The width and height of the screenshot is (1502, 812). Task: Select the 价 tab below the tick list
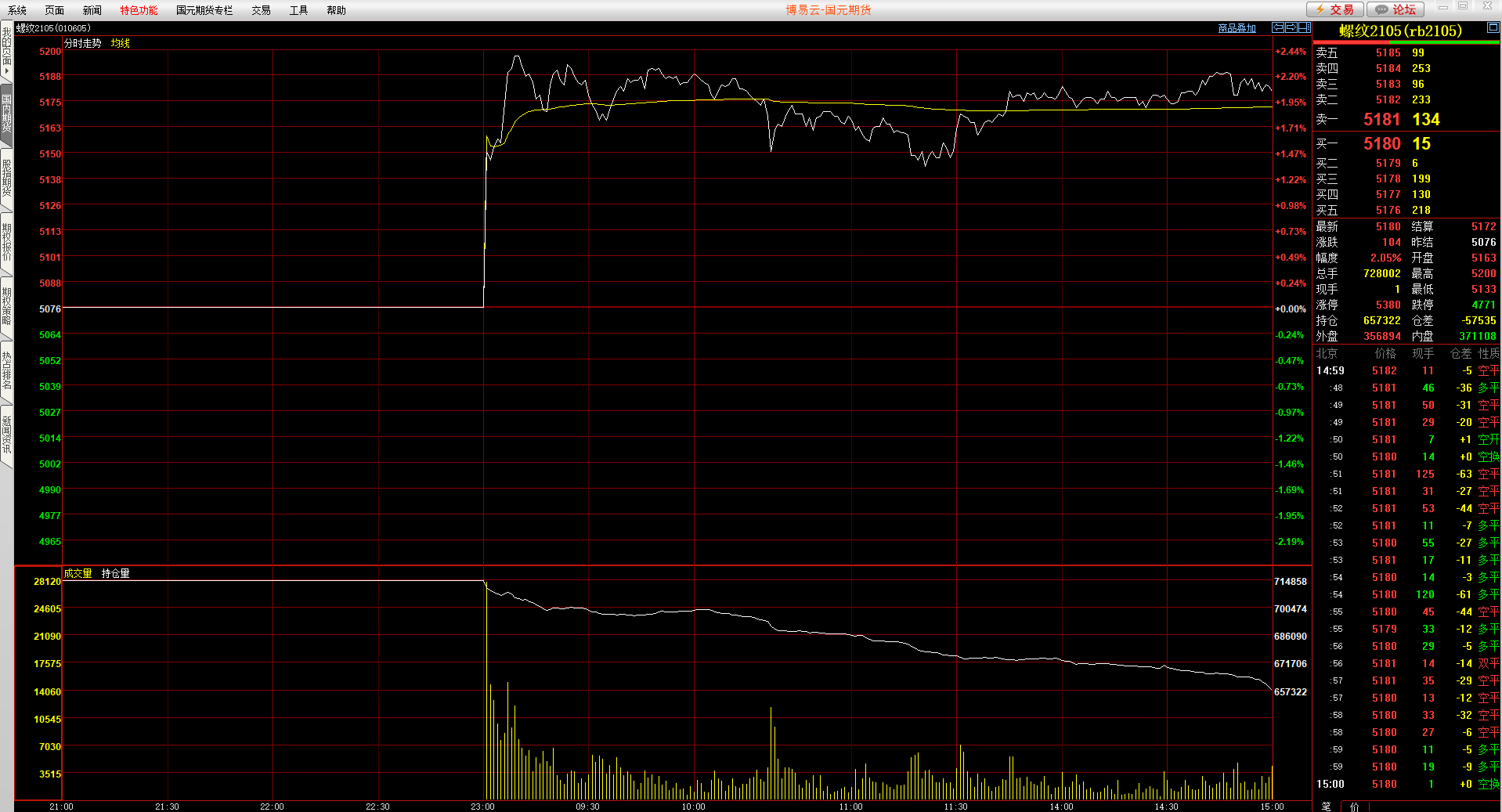(x=1354, y=806)
